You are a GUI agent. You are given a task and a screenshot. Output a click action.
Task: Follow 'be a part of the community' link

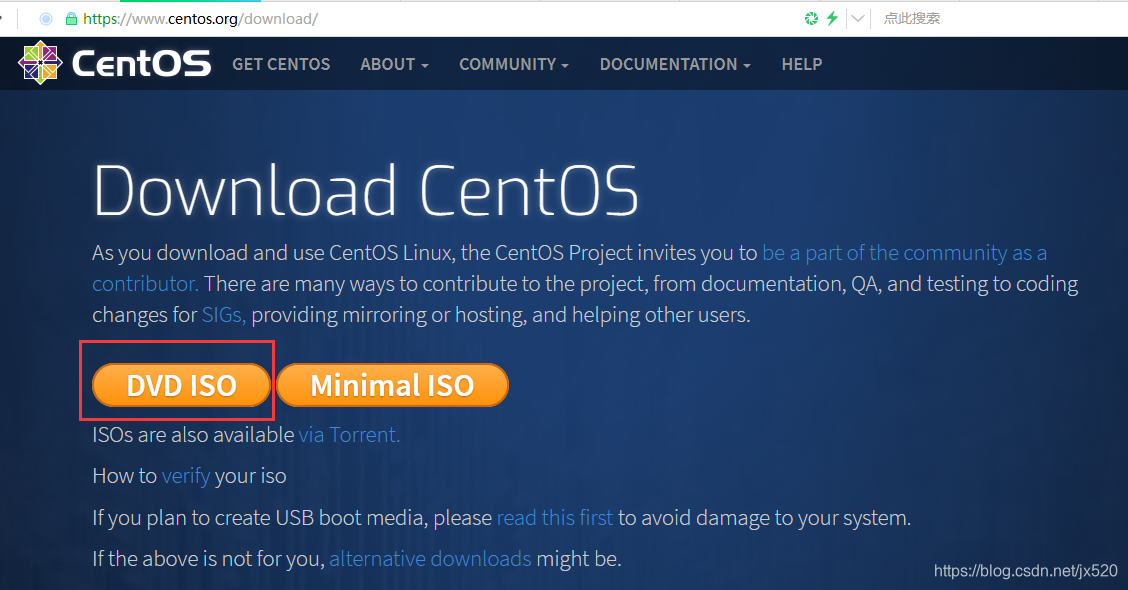[884, 253]
